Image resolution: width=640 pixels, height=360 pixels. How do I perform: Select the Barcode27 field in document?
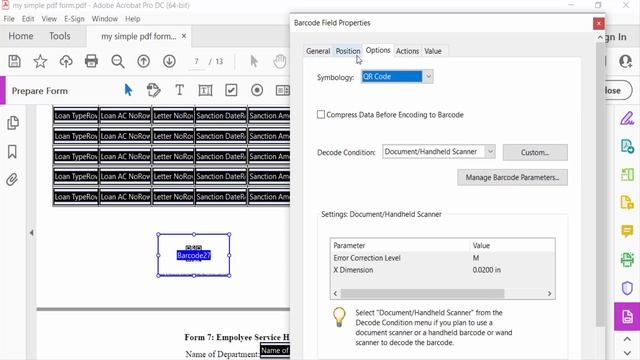[193, 255]
